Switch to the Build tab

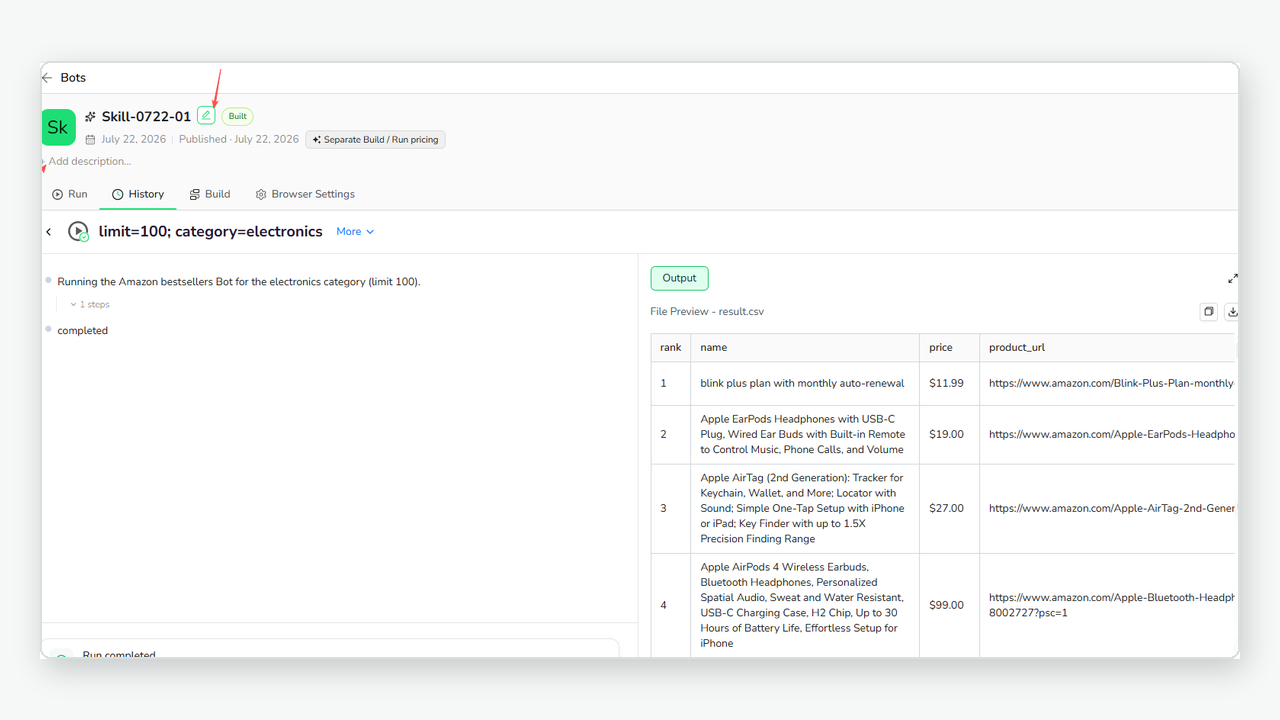(x=210, y=194)
